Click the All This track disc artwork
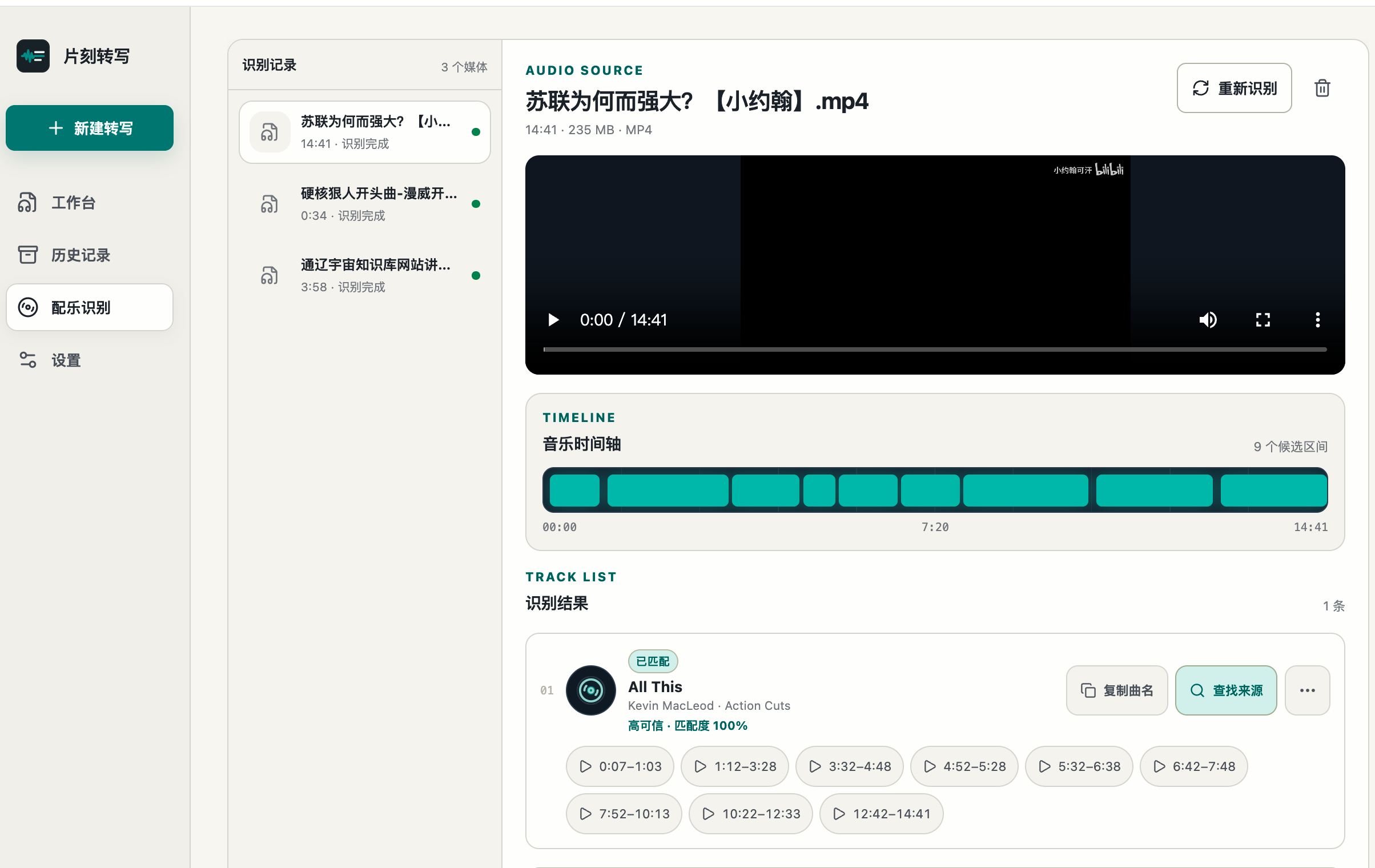Viewport: 1375px width, 868px height. point(590,690)
